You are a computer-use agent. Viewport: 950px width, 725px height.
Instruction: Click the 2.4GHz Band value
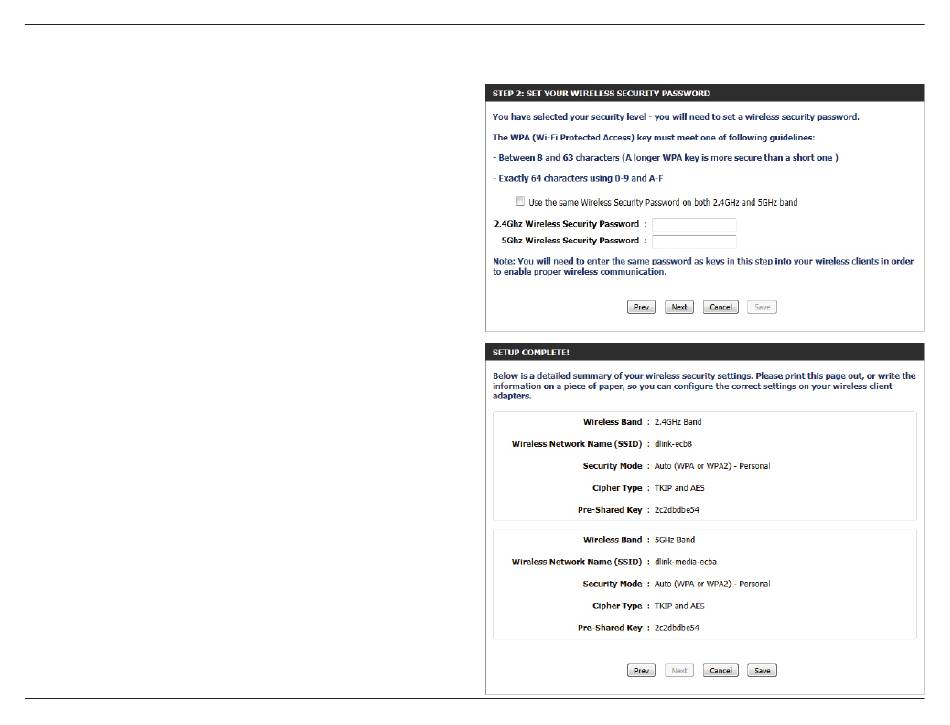click(x=678, y=422)
